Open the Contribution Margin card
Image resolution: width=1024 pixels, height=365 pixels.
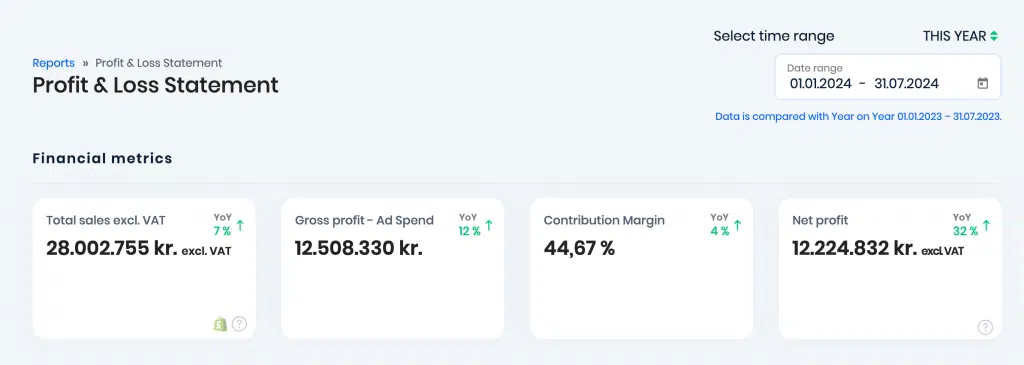[x=641, y=268]
